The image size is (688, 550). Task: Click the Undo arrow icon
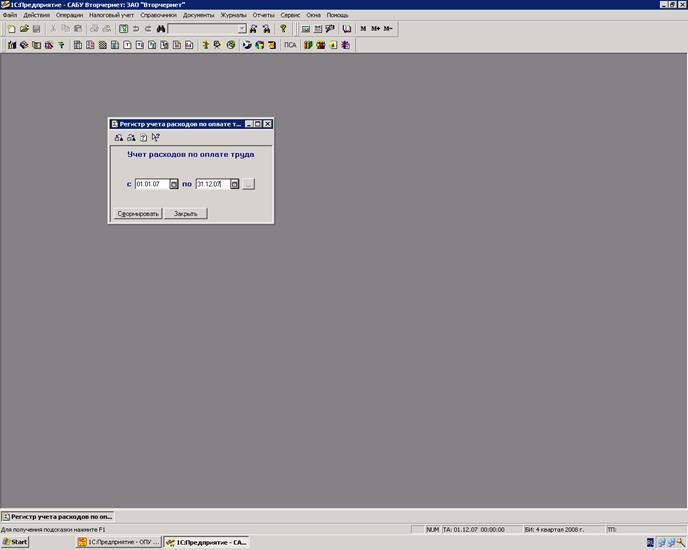136,29
